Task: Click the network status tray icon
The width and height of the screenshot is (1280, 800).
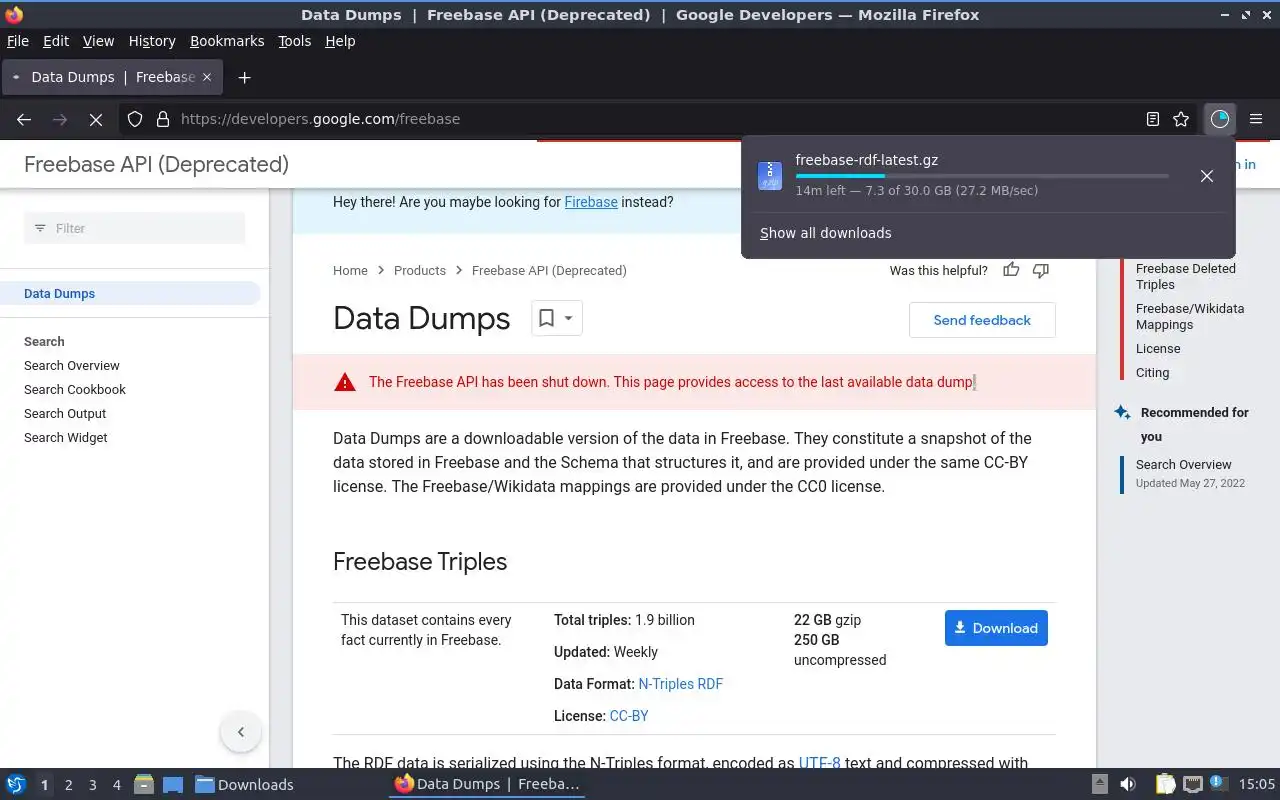Action: [x=1192, y=784]
